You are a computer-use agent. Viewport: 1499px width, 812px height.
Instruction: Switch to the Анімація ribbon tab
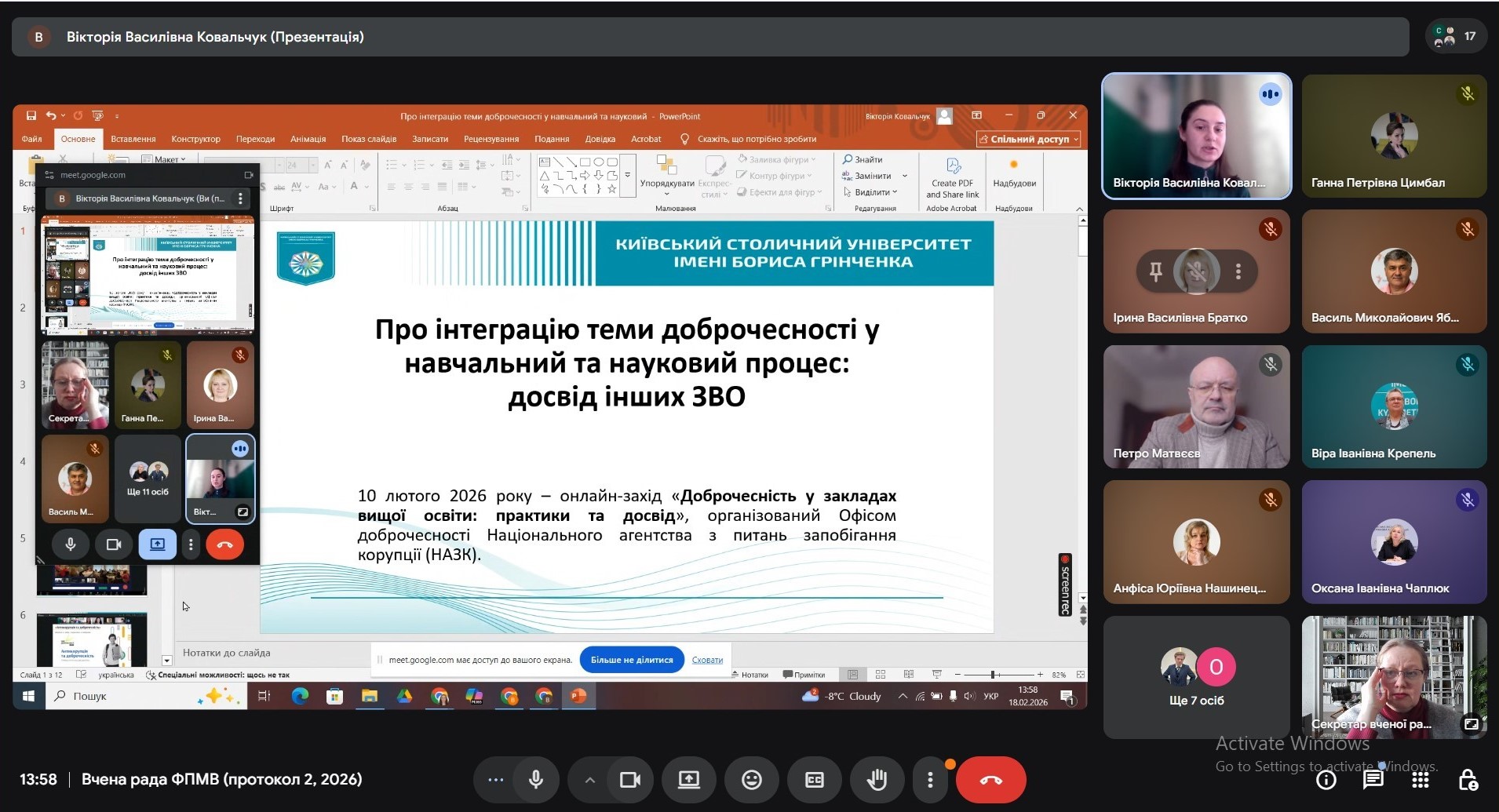(x=308, y=139)
